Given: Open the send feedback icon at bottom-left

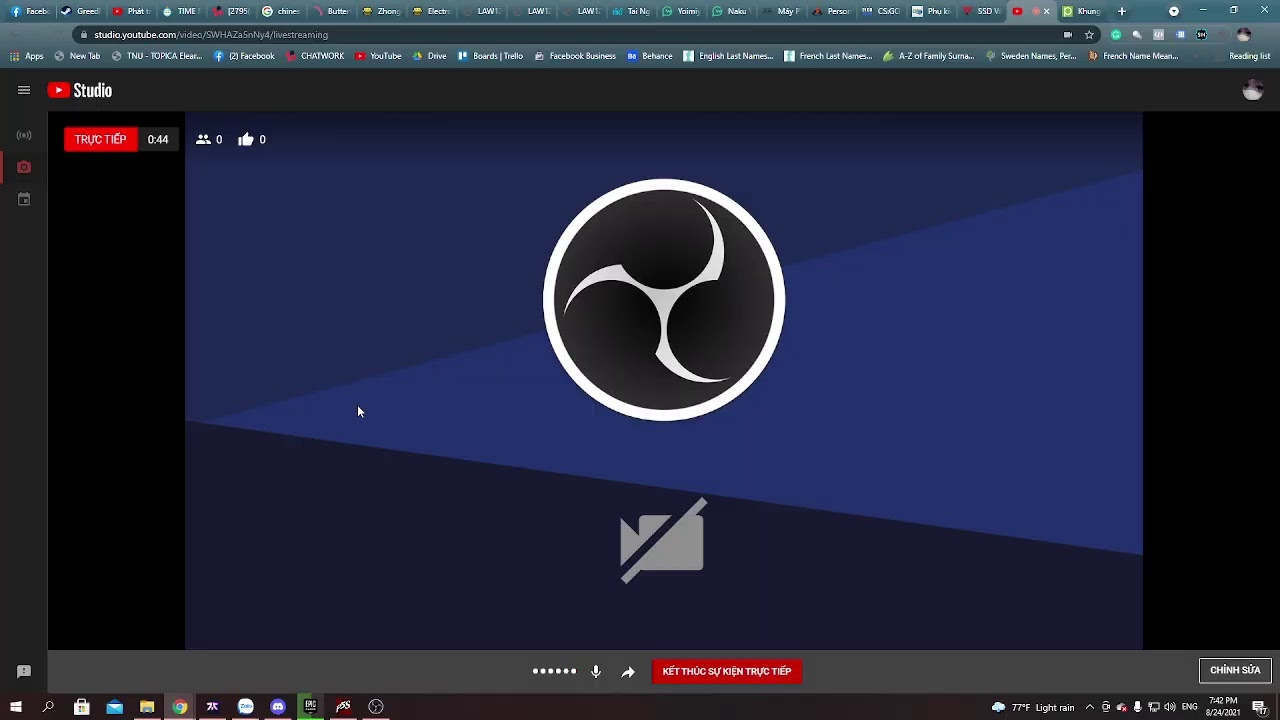Looking at the screenshot, I should tap(24, 672).
